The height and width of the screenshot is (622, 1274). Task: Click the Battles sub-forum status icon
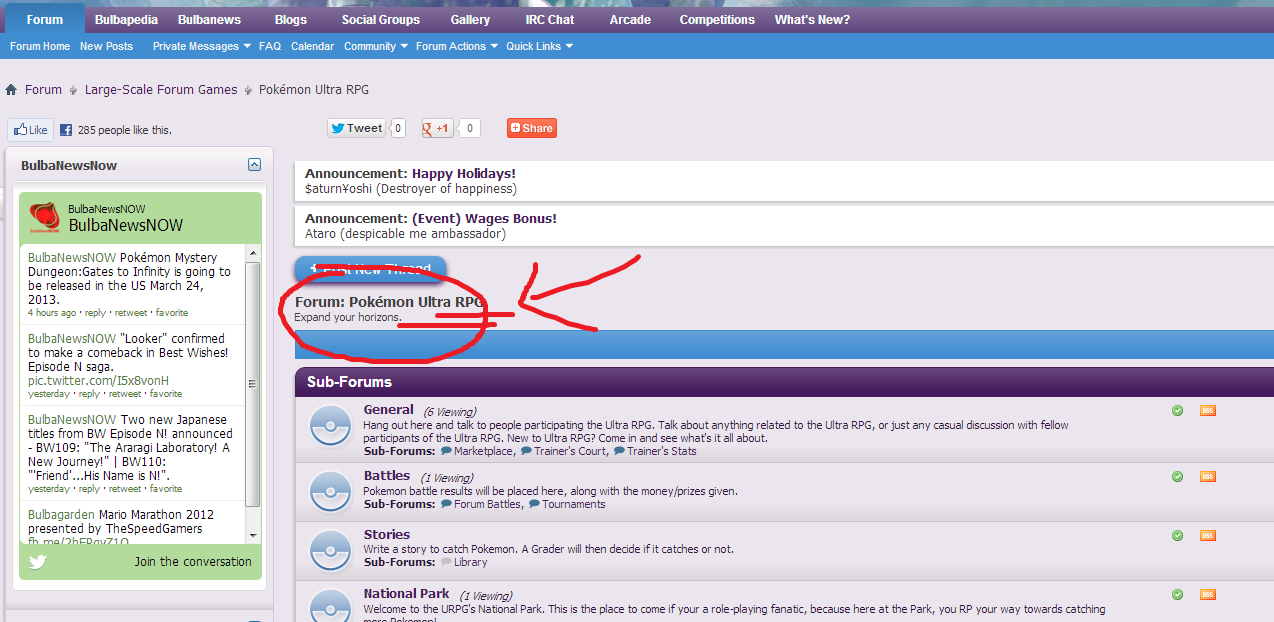(x=330, y=491)
